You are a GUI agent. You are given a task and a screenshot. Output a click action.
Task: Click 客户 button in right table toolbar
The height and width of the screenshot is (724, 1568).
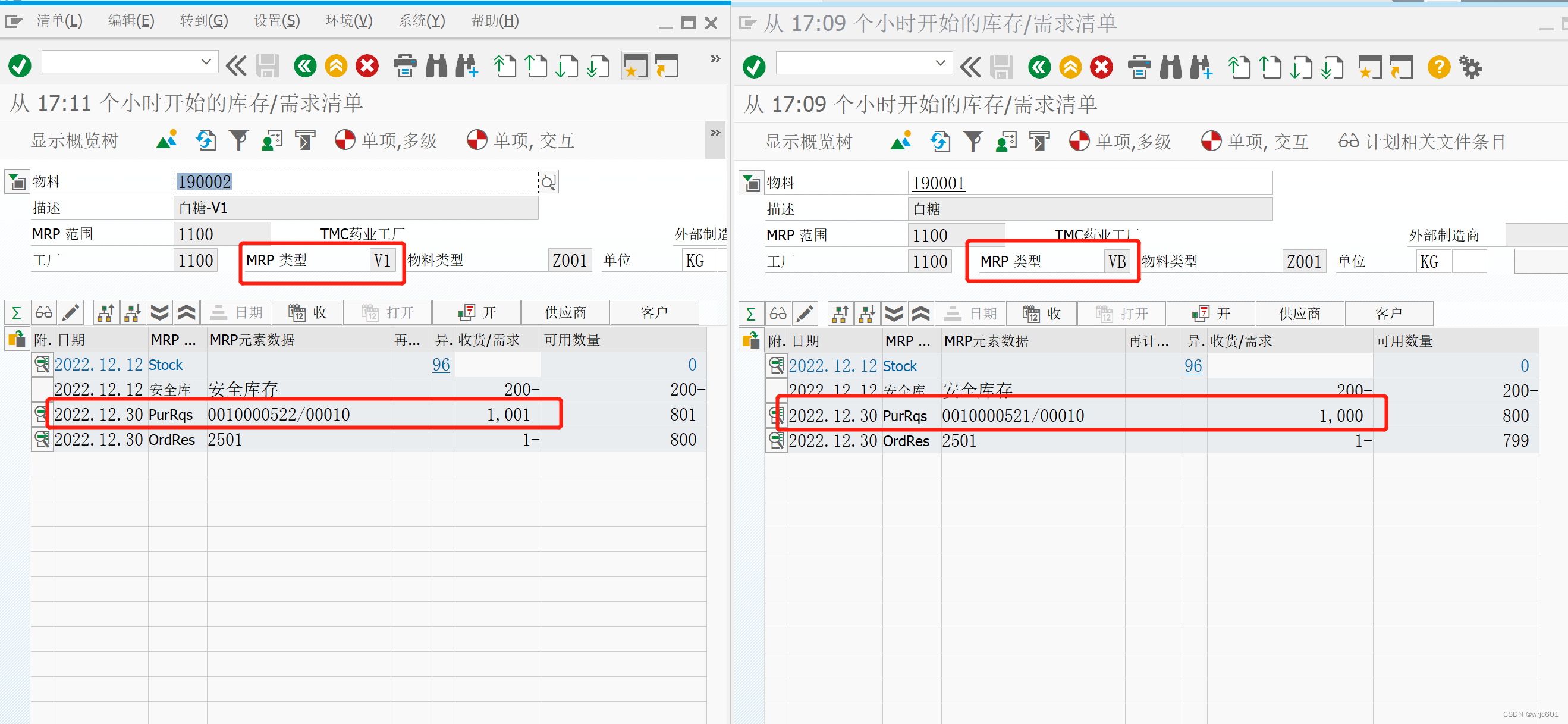[1388, 314]
